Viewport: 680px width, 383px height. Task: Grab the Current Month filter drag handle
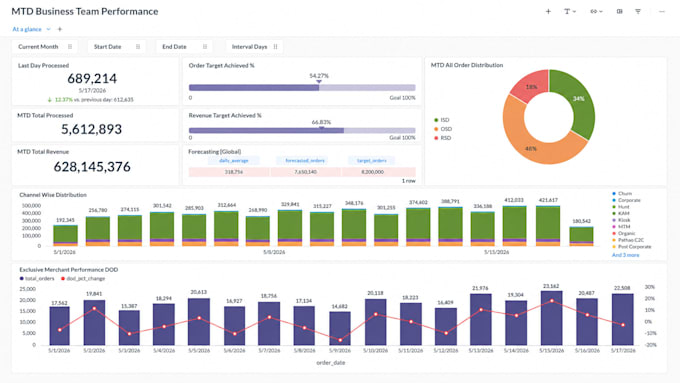click(x=70, y=46)
